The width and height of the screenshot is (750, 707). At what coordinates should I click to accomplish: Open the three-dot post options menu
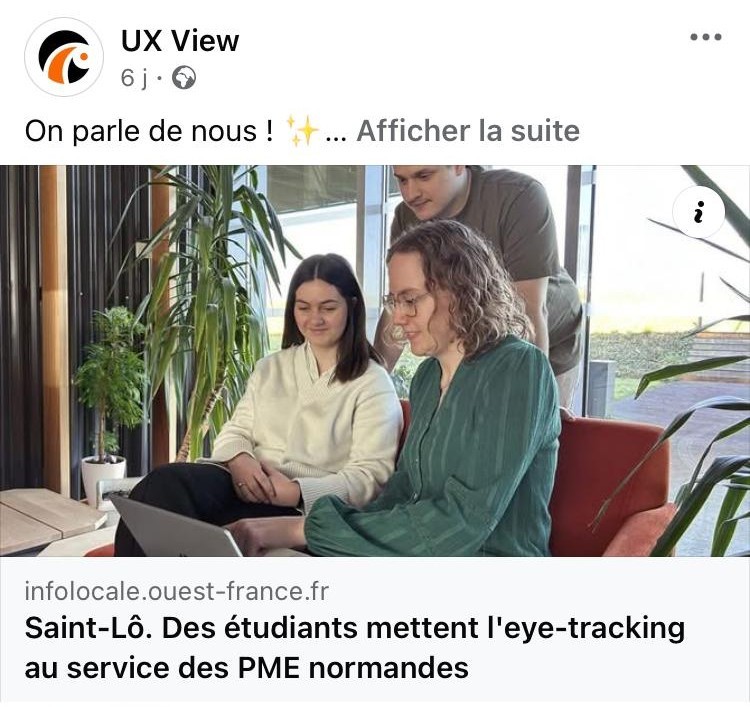[x=706, y=37]
